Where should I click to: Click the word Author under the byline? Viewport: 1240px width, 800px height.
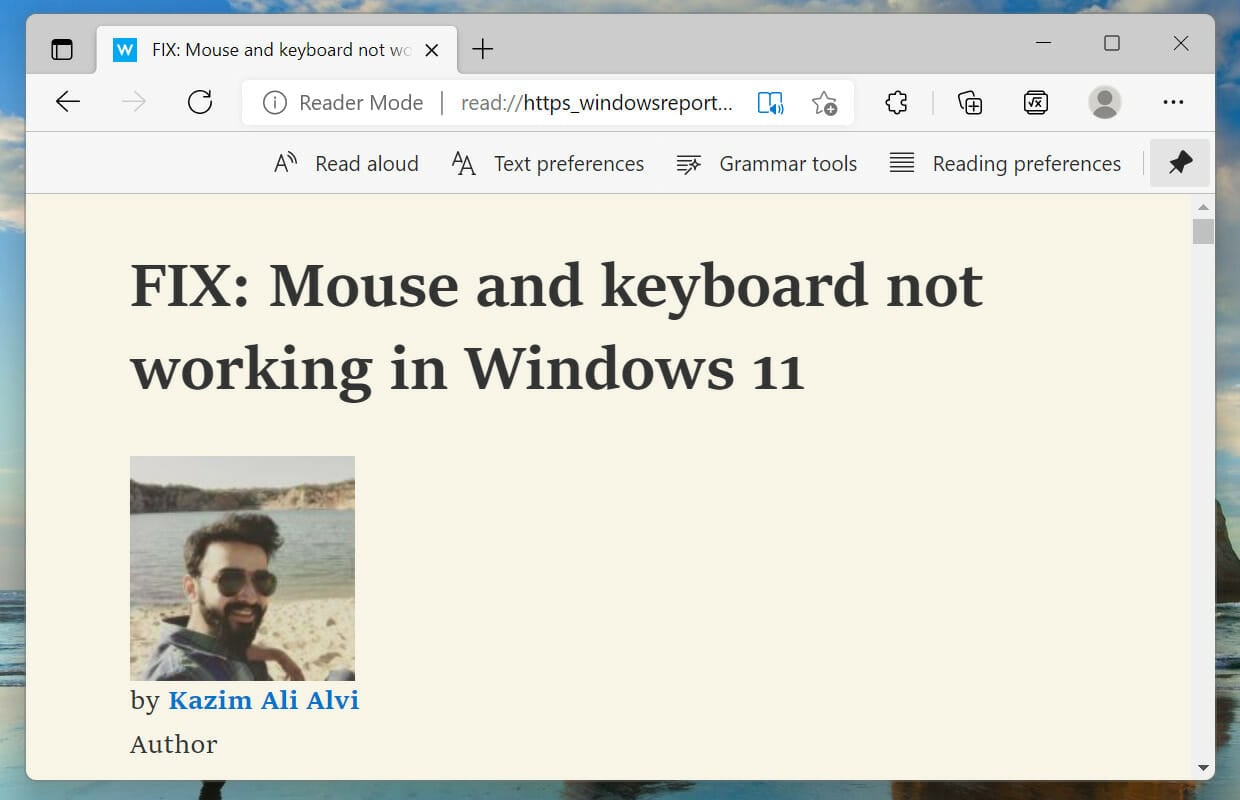pos(173,744)
